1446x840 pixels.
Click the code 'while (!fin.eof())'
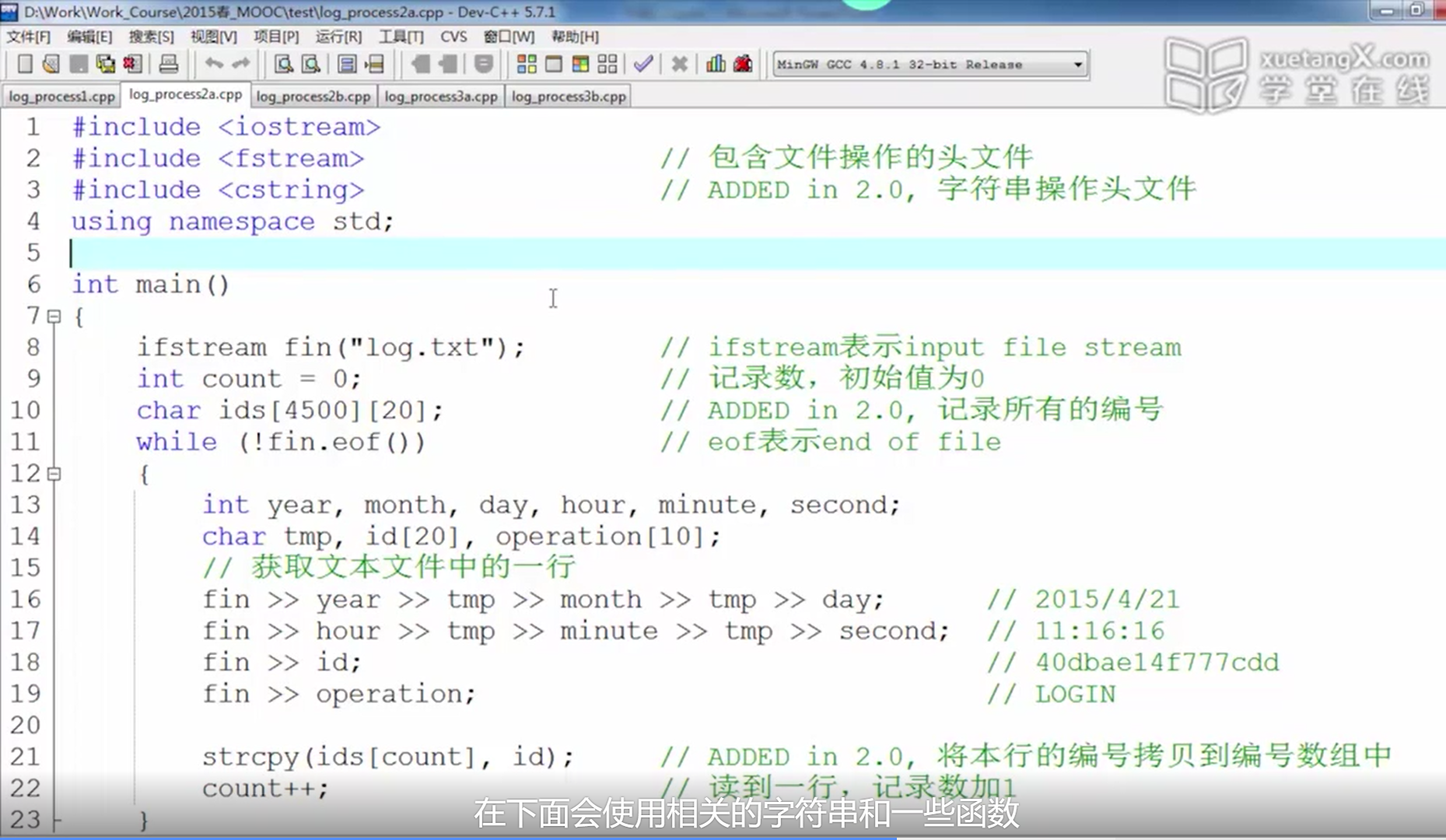[x=282, y=442]
